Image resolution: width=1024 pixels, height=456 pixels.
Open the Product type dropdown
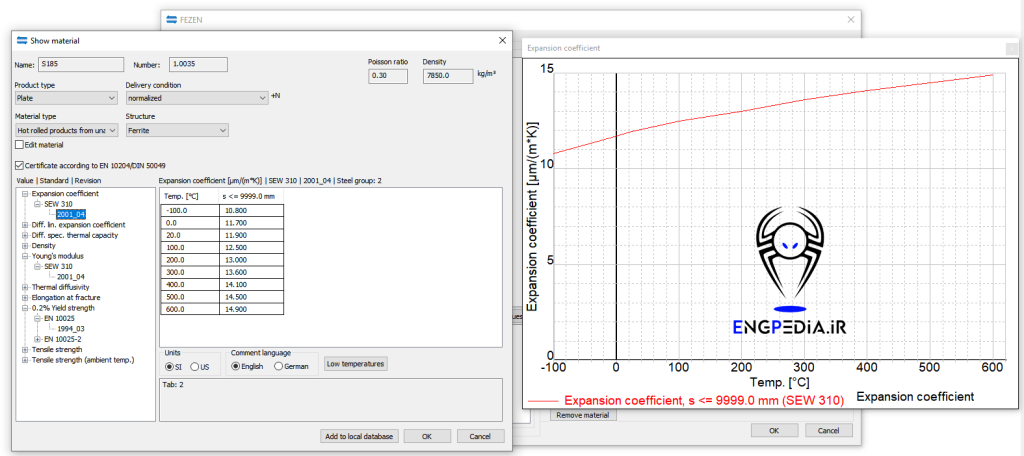(x=66, y=98)
